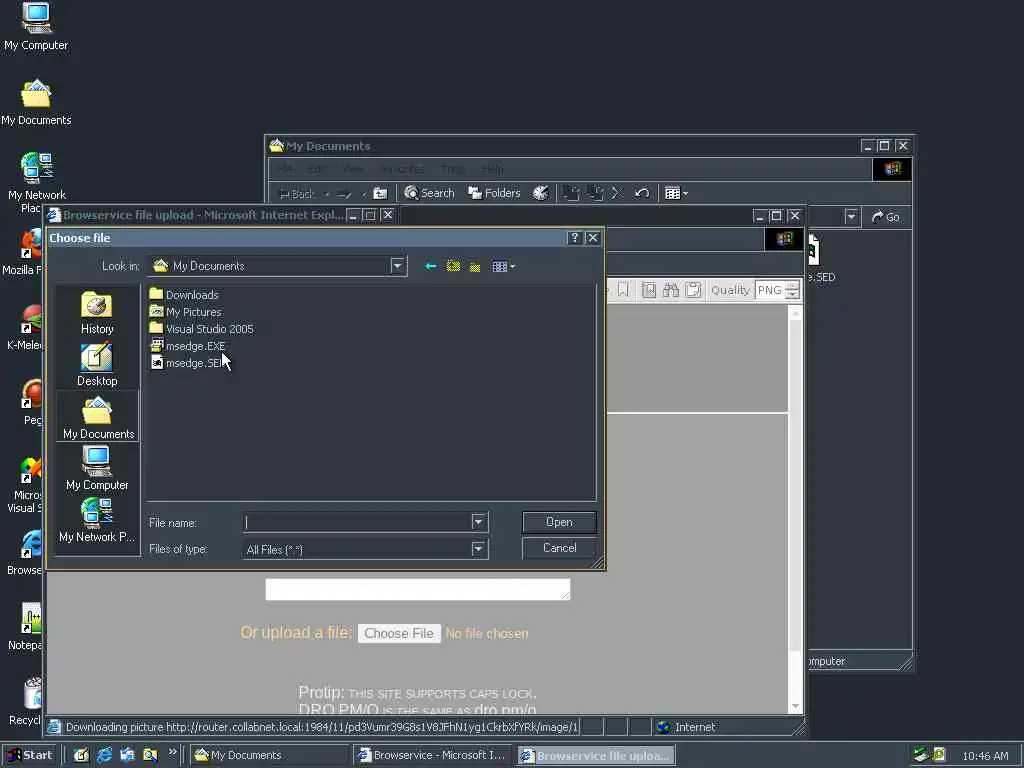Click the Choose File button on the upload page
The width and height of the screenshot is (1024, 768).
point(399,633)
